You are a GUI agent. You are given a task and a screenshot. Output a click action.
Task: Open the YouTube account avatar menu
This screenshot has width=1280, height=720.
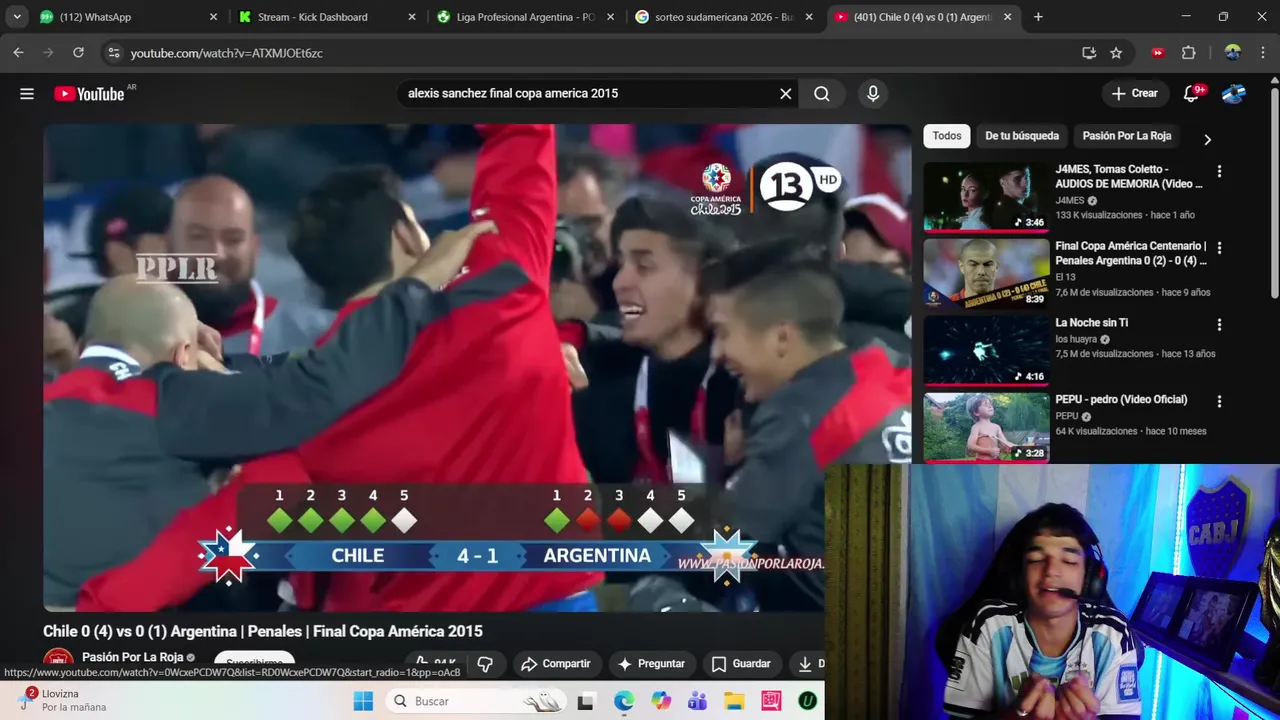[1234, 93]
